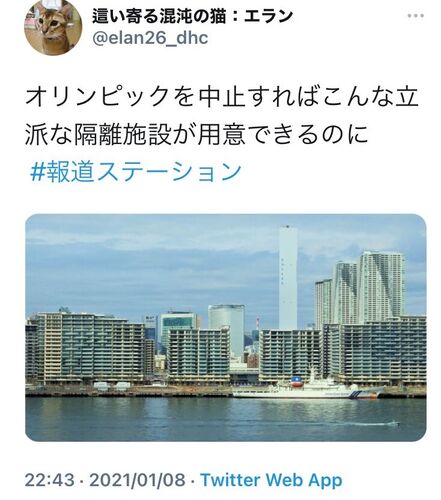Screen dimensions: 441x500
Task: Open the cat profile avatar
Action: coord(53,26)
